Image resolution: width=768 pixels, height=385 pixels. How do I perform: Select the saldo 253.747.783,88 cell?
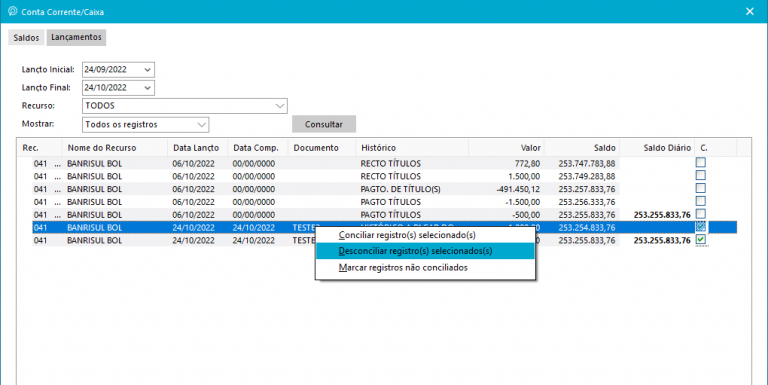(x=587, y=164)
